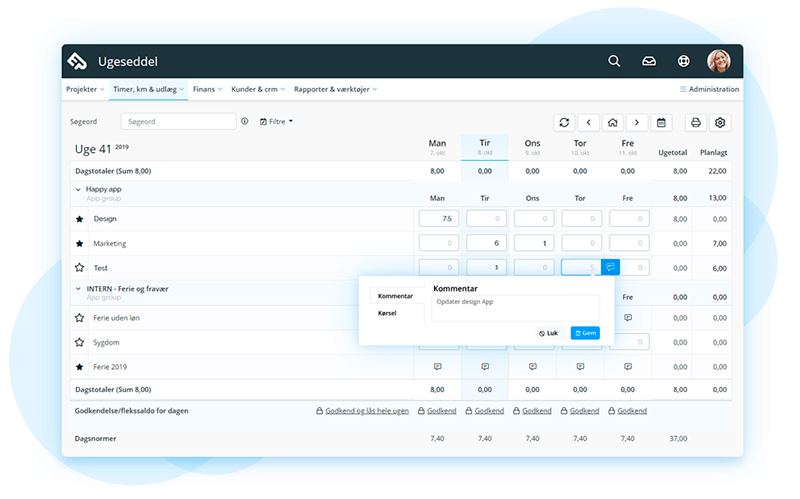Open Friday comment icon for Ferie 2019
Viewport: 800px width, 499px height.
628,367
